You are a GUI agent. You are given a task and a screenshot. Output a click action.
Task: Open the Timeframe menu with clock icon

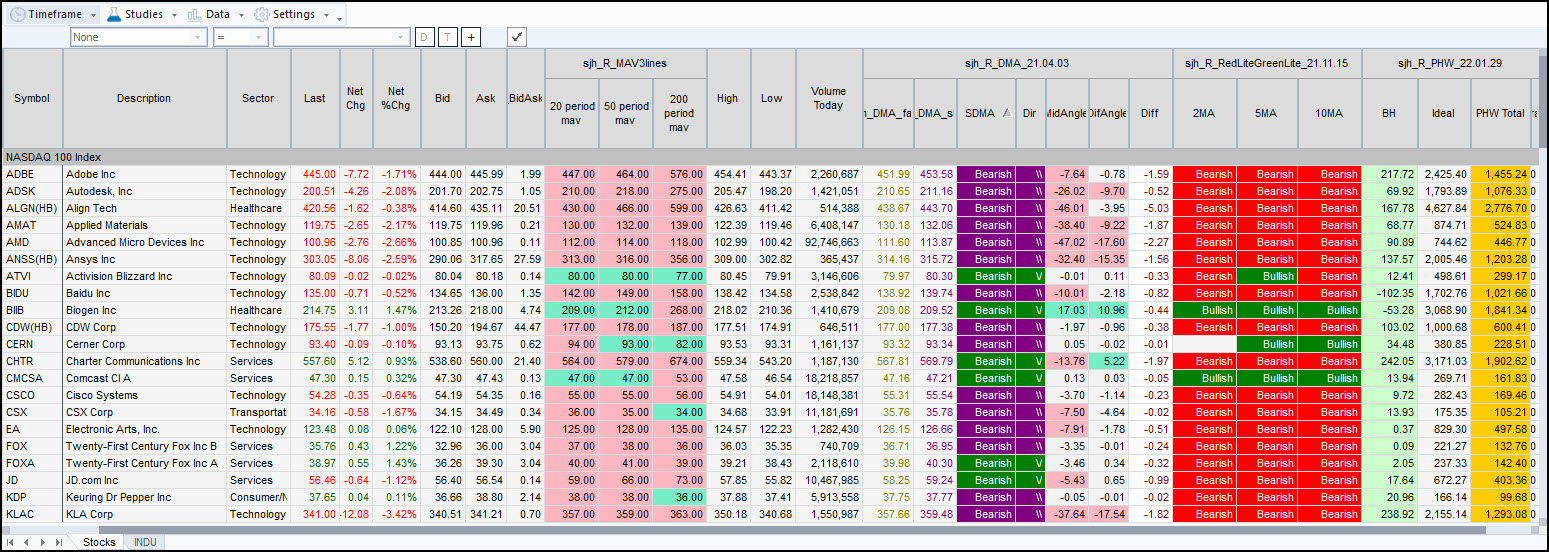[x=53, y=14]
